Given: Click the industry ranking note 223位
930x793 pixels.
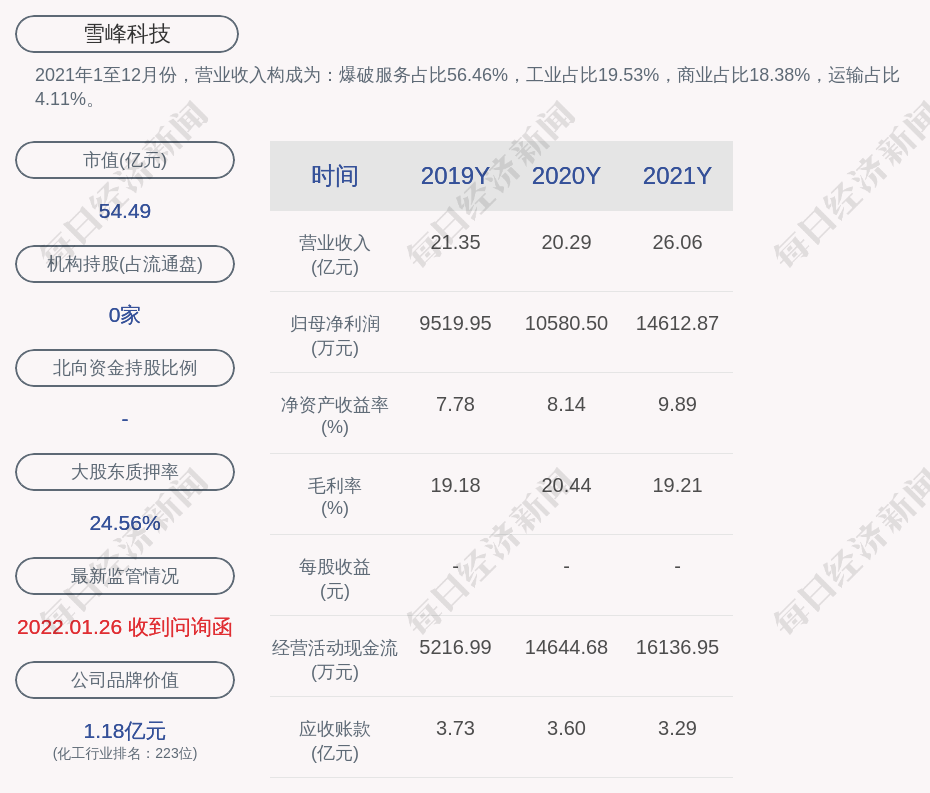Looking at the screenshot, I should [x=125, y=754].
